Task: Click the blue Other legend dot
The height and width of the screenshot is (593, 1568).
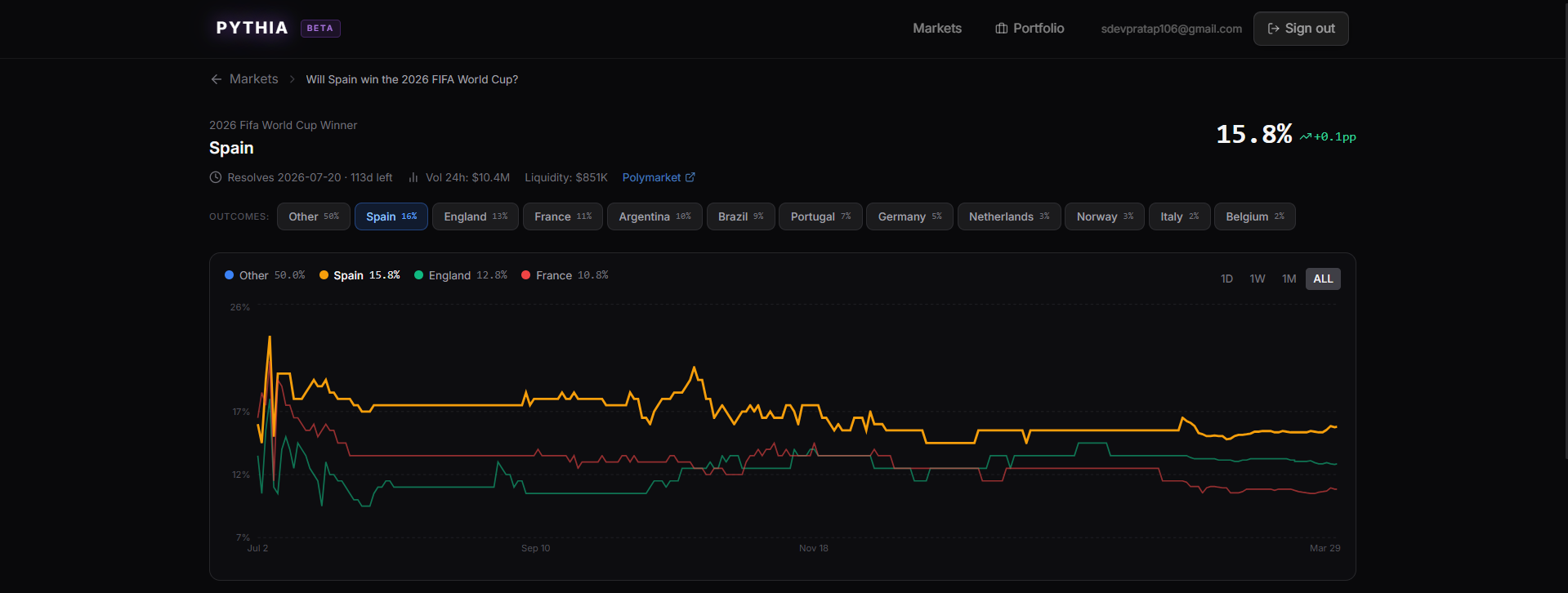Action: (230, 275)
